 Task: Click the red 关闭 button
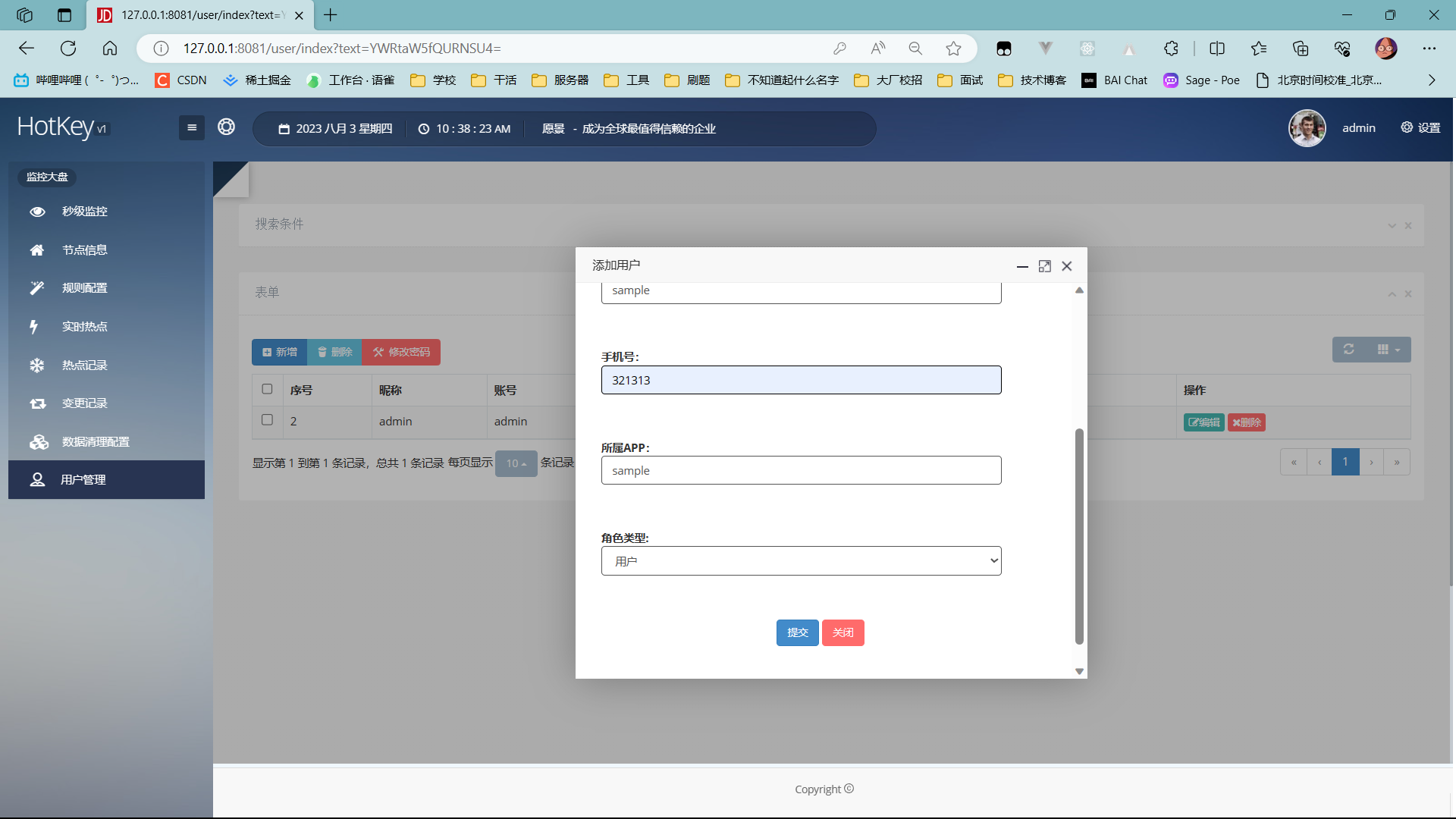pyautogui.click(x=843, y=632)
